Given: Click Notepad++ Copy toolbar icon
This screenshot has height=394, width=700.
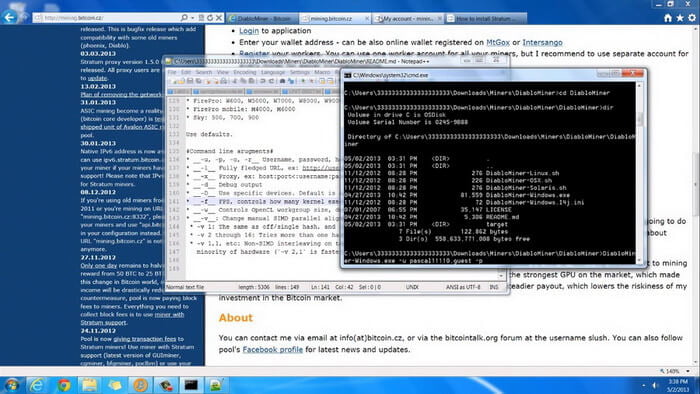Looking at the screenshot, I should pos(243,81).
